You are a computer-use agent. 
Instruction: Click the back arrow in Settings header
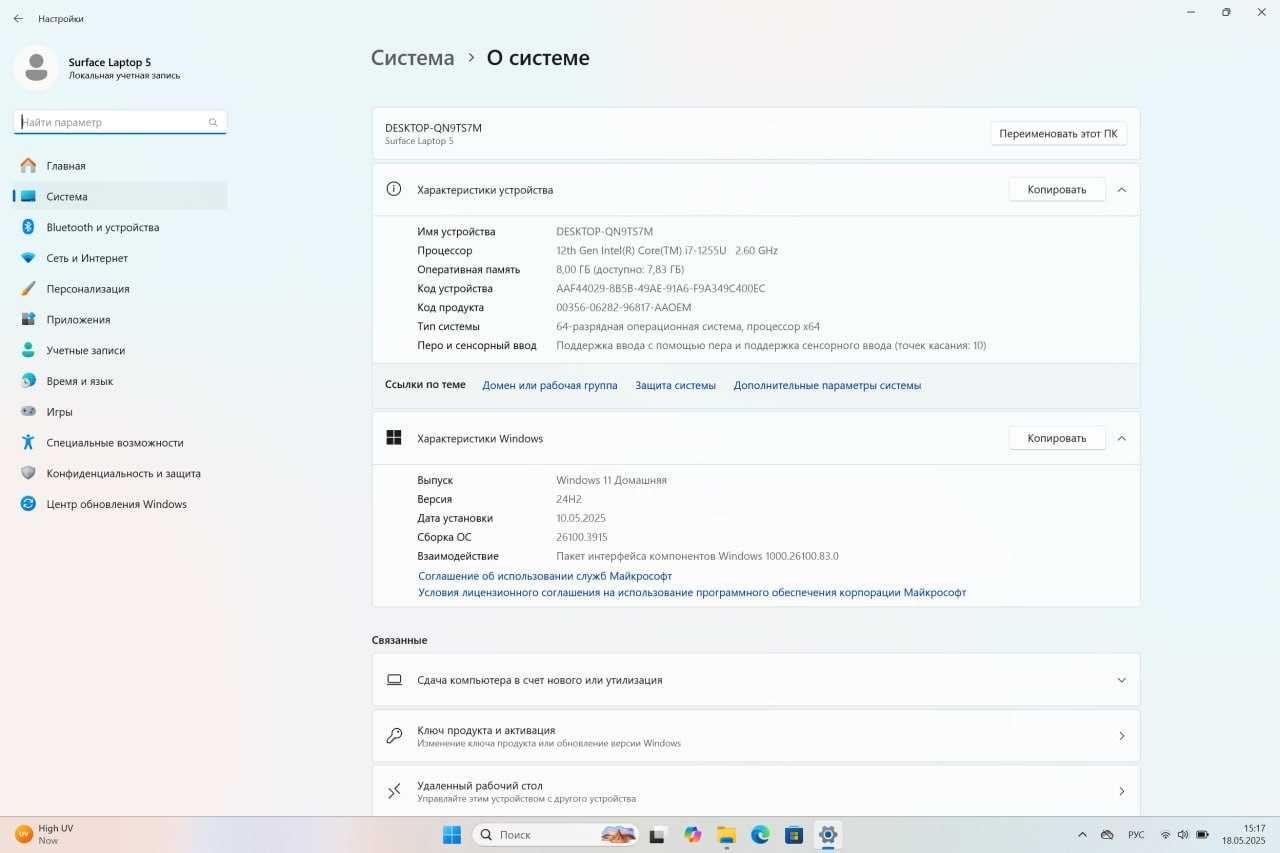tap(18, 18)
